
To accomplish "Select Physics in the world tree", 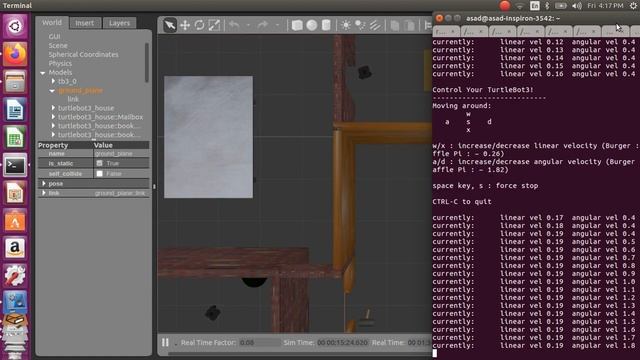I will click(x=60, y=63).
